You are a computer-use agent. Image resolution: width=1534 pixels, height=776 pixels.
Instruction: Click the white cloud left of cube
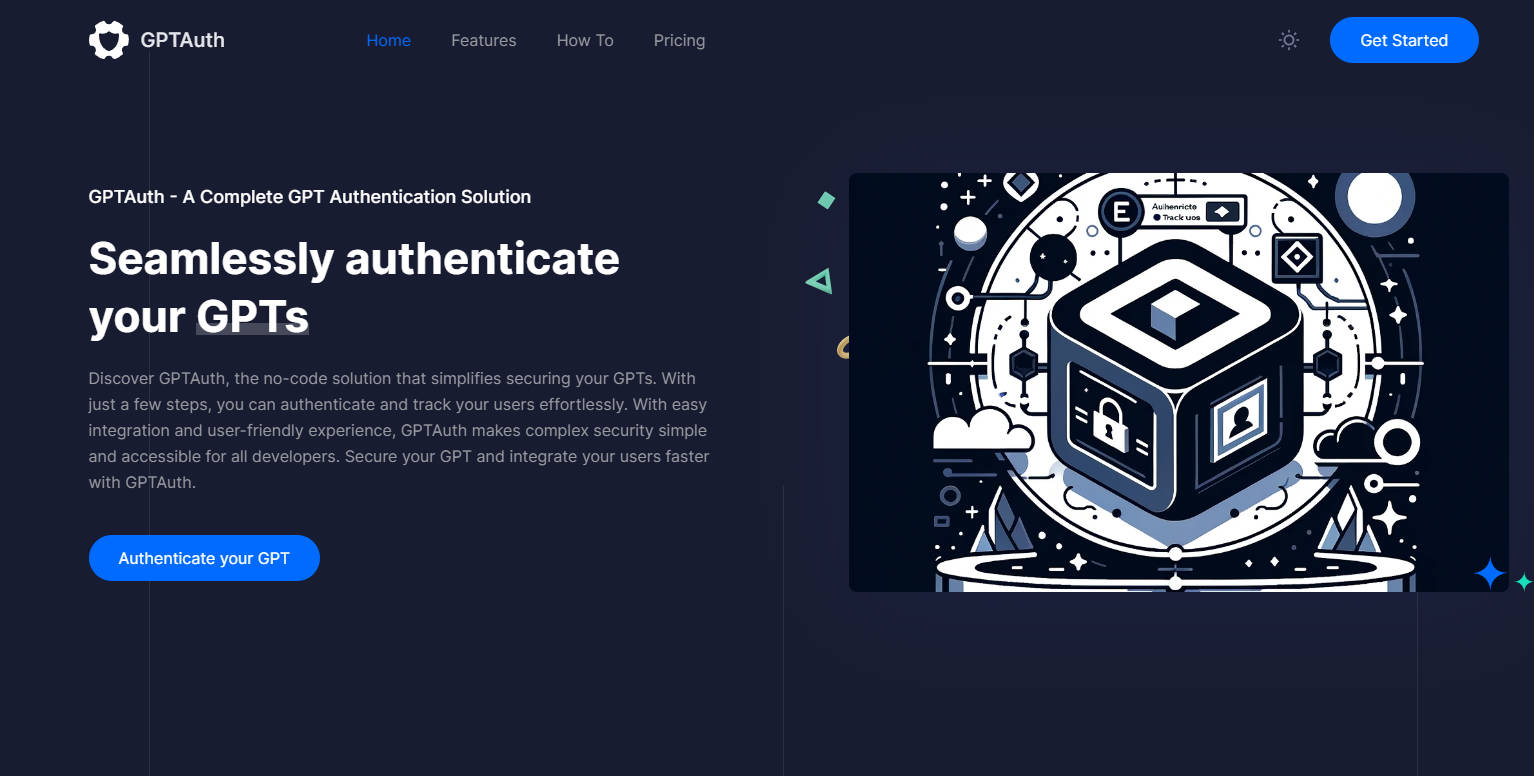[x=980, y=430]
